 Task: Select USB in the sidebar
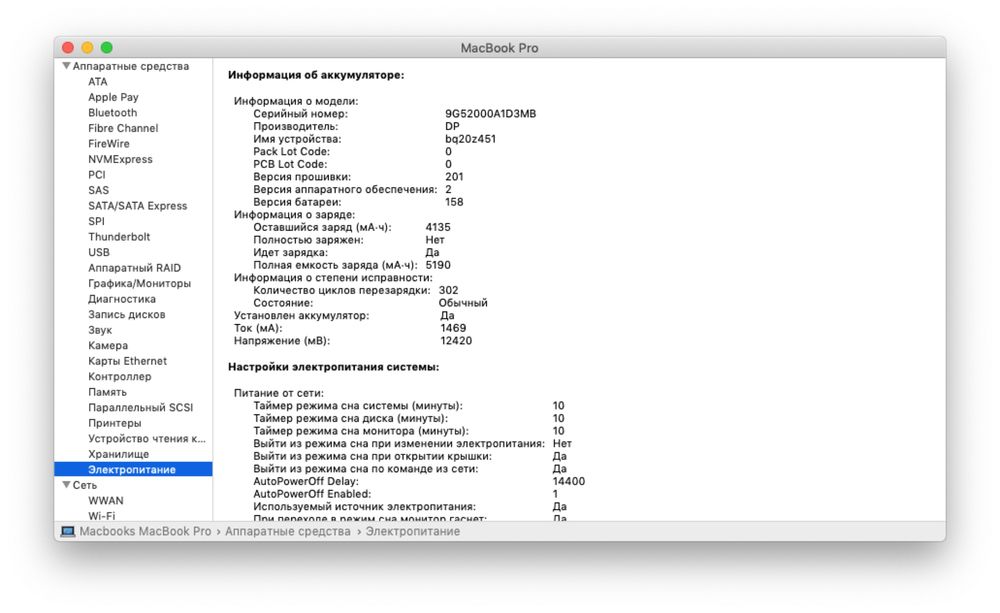[98, 252]
